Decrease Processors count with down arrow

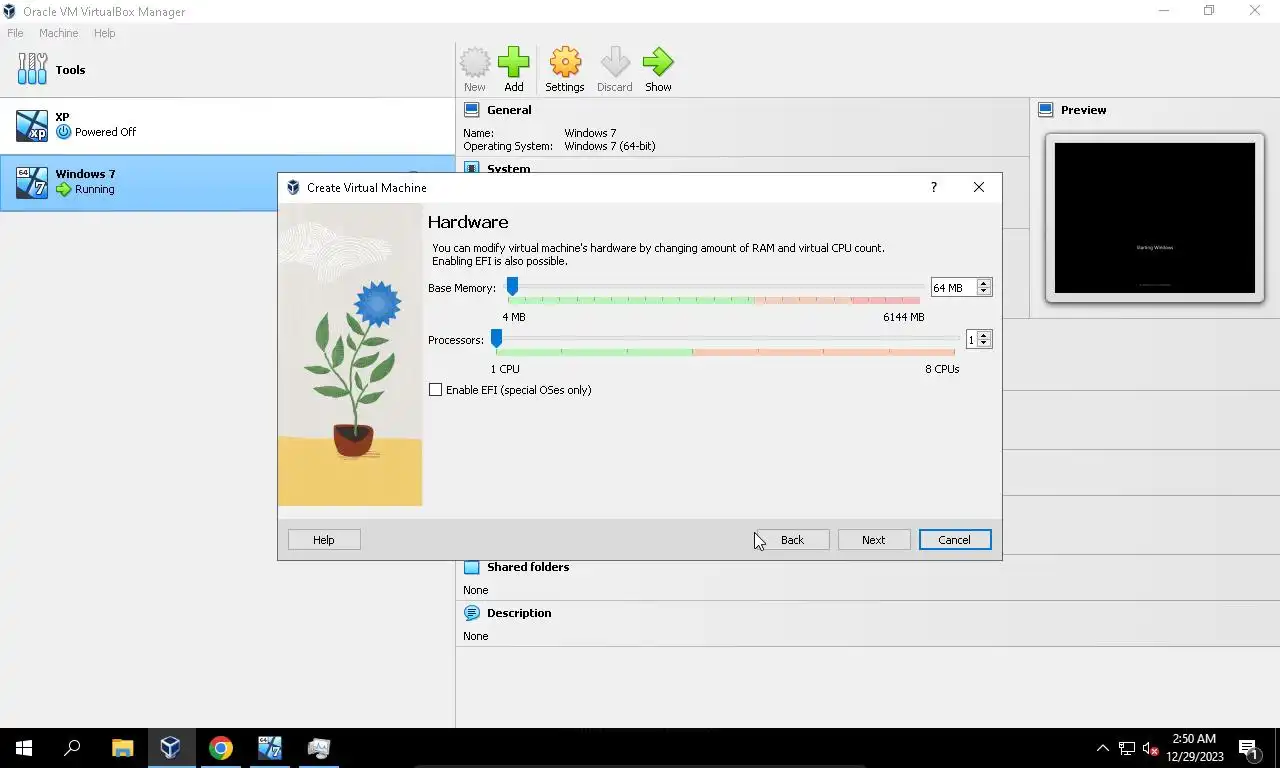[984, 343]
